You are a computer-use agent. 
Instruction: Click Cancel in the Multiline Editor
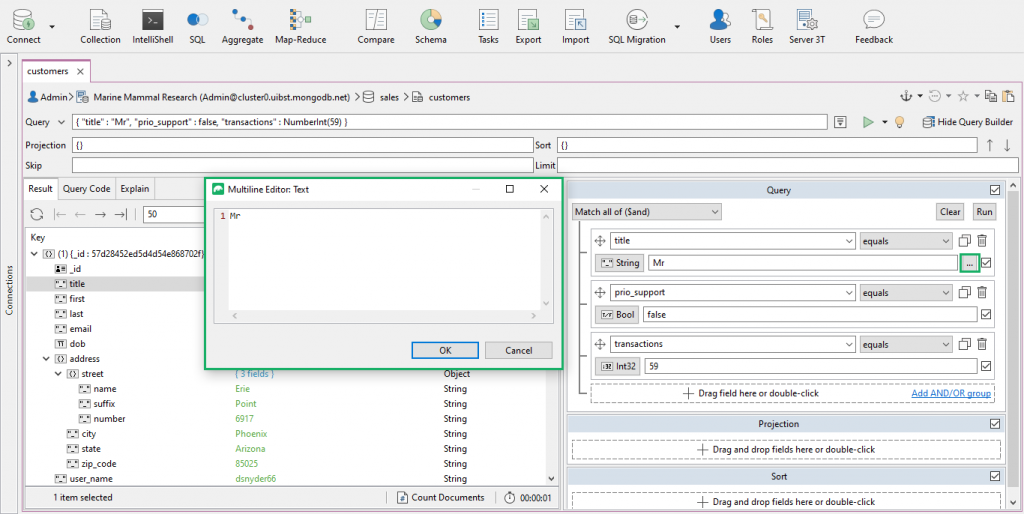coord(519,350)
